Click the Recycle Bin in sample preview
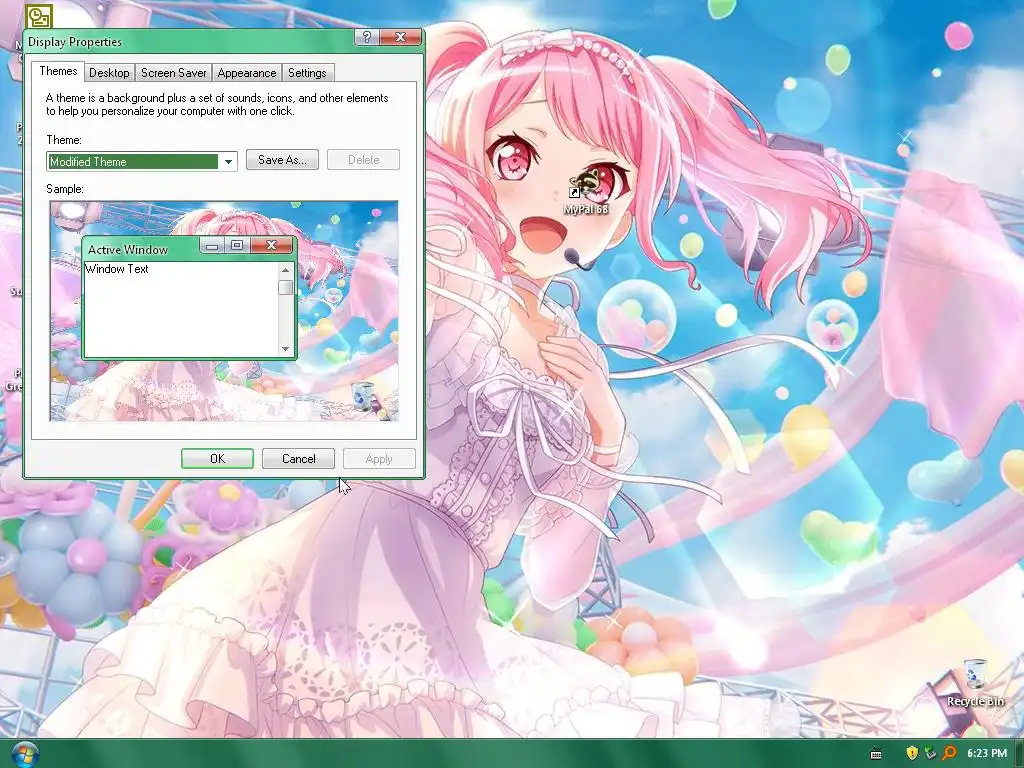 coord(362,397)
